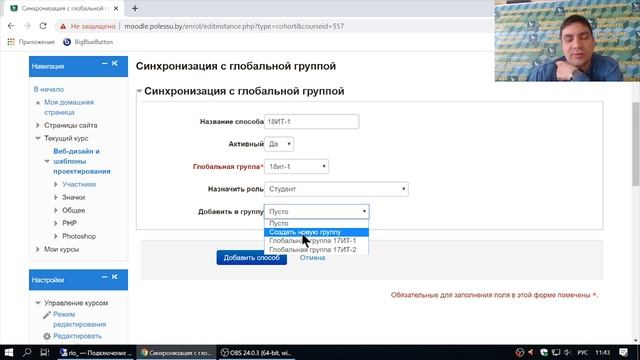Open Веб-дизайн и шаблоны проектирования course link
The image size is (640, 360).
pos(82,161)
